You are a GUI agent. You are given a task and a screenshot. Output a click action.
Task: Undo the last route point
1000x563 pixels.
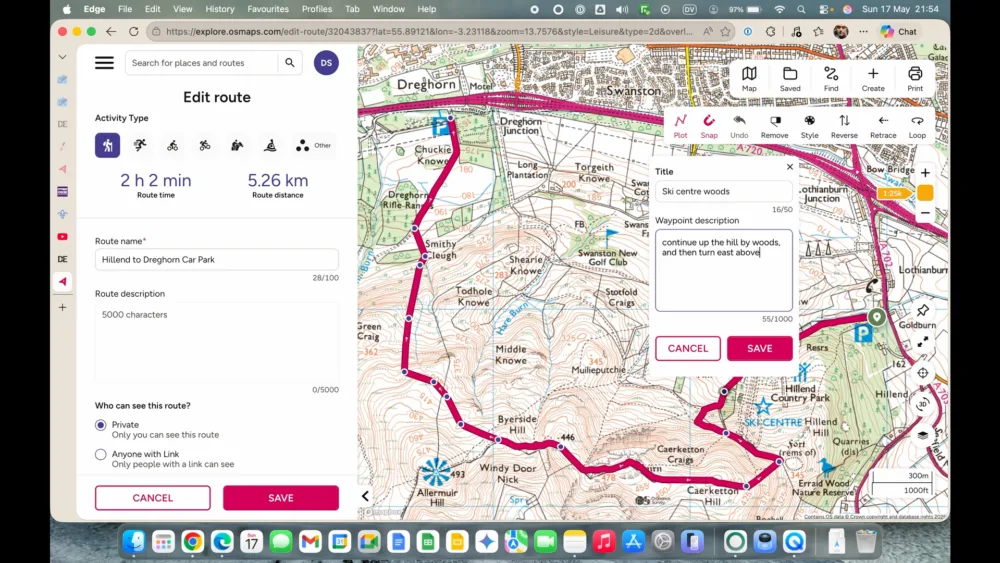pyautogui.click(x=739, y=126)
